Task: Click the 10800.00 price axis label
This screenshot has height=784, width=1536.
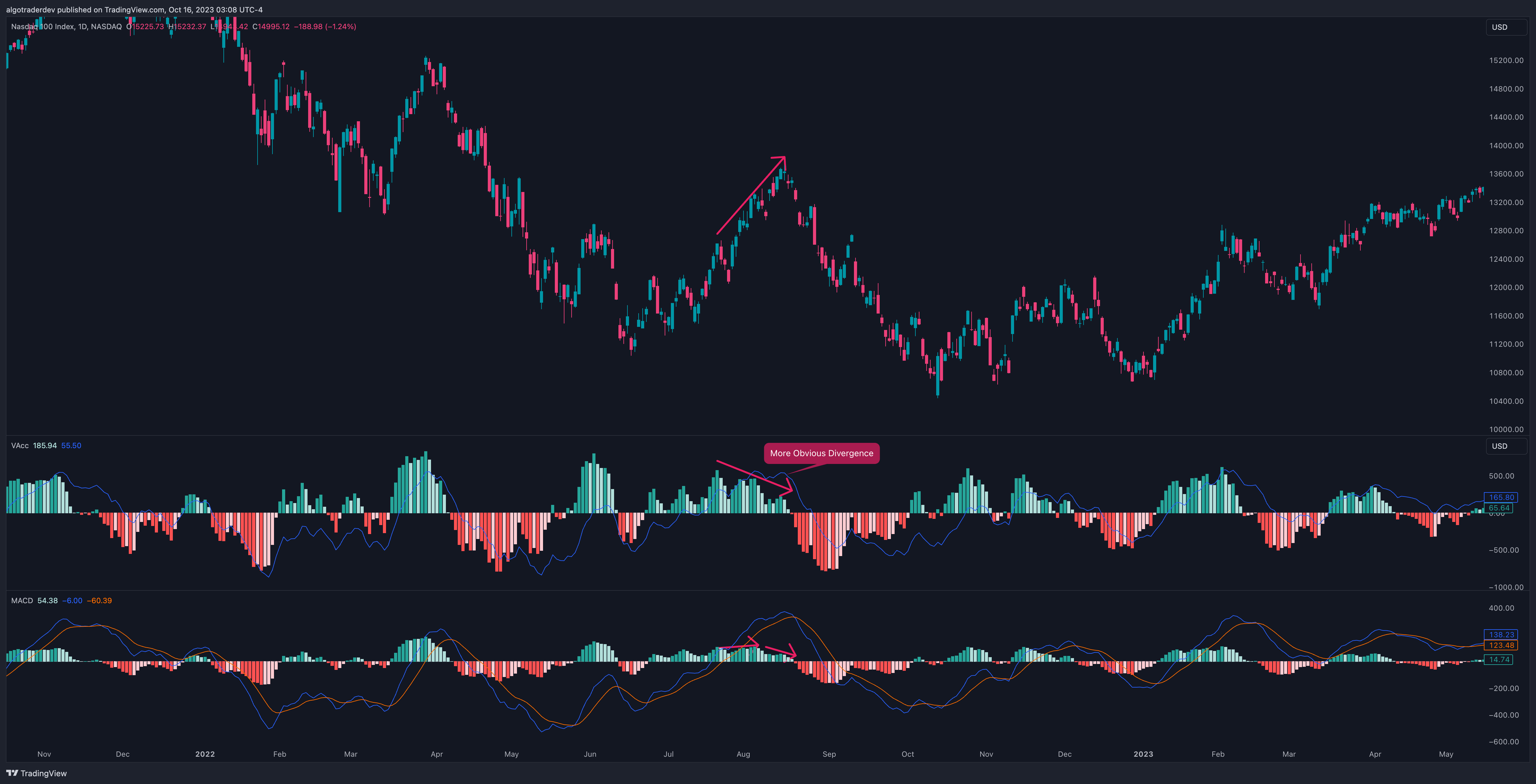Action: [x=1506, y=373]
